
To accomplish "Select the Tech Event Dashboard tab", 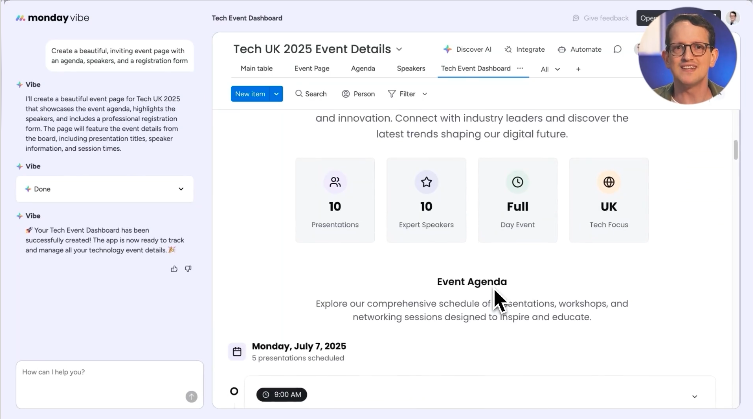I will [475, 69].
